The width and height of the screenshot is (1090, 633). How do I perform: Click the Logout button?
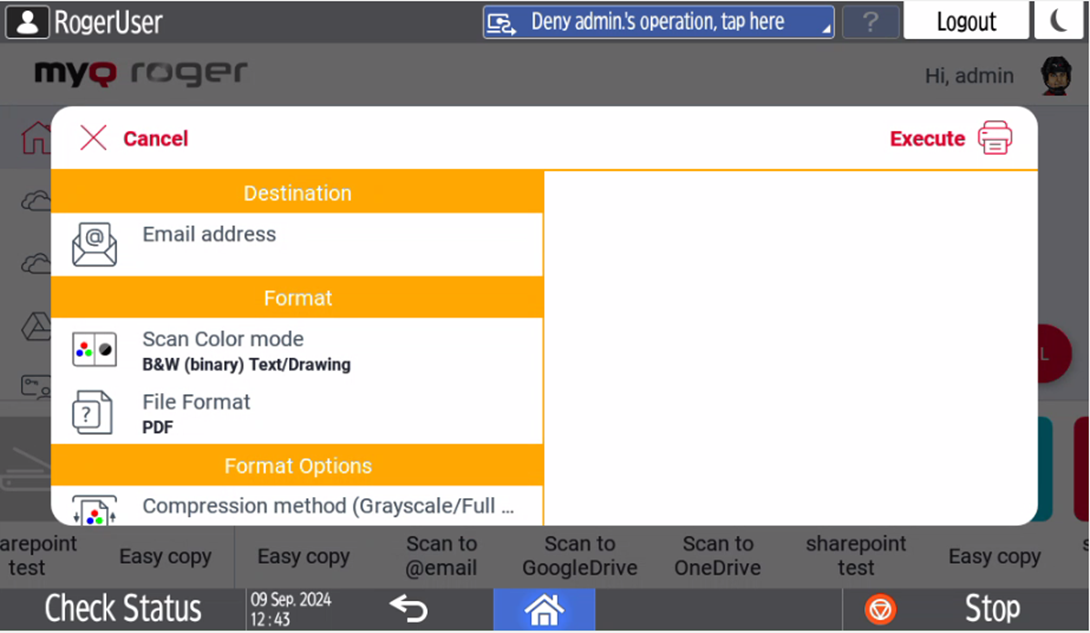click(x=966, y=21)
